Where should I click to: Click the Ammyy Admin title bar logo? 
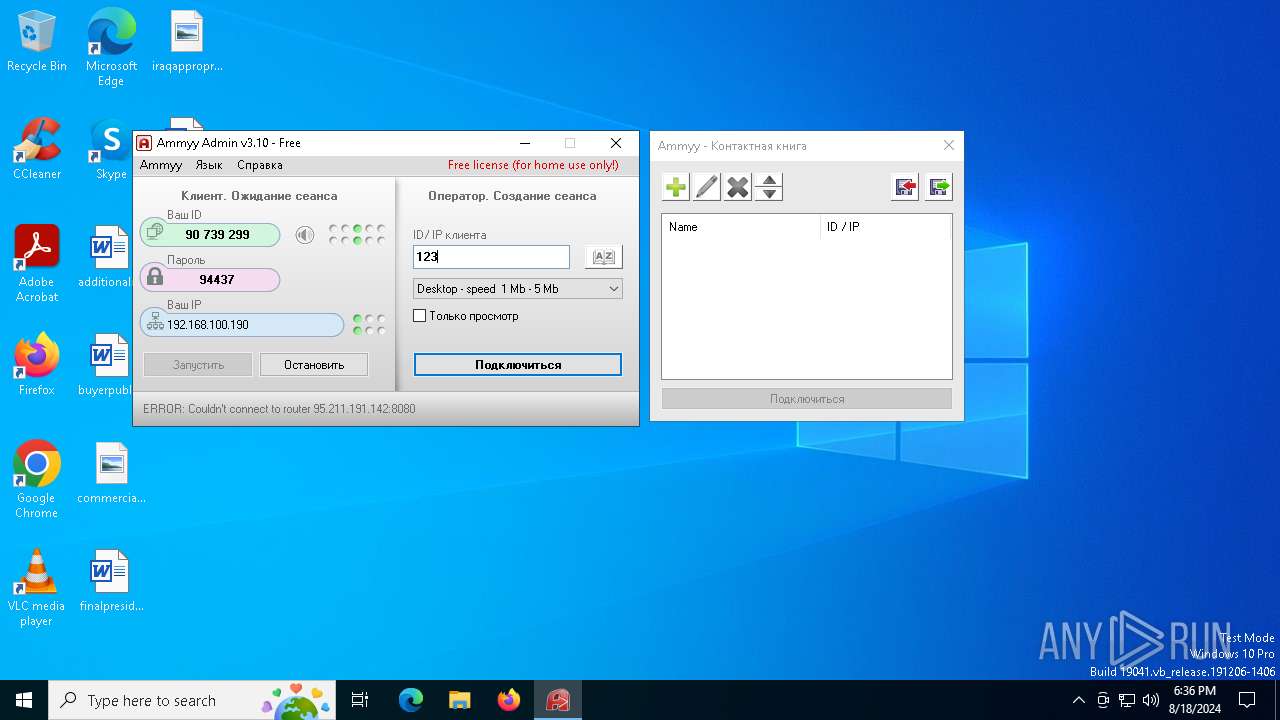(x=144, y=143)
